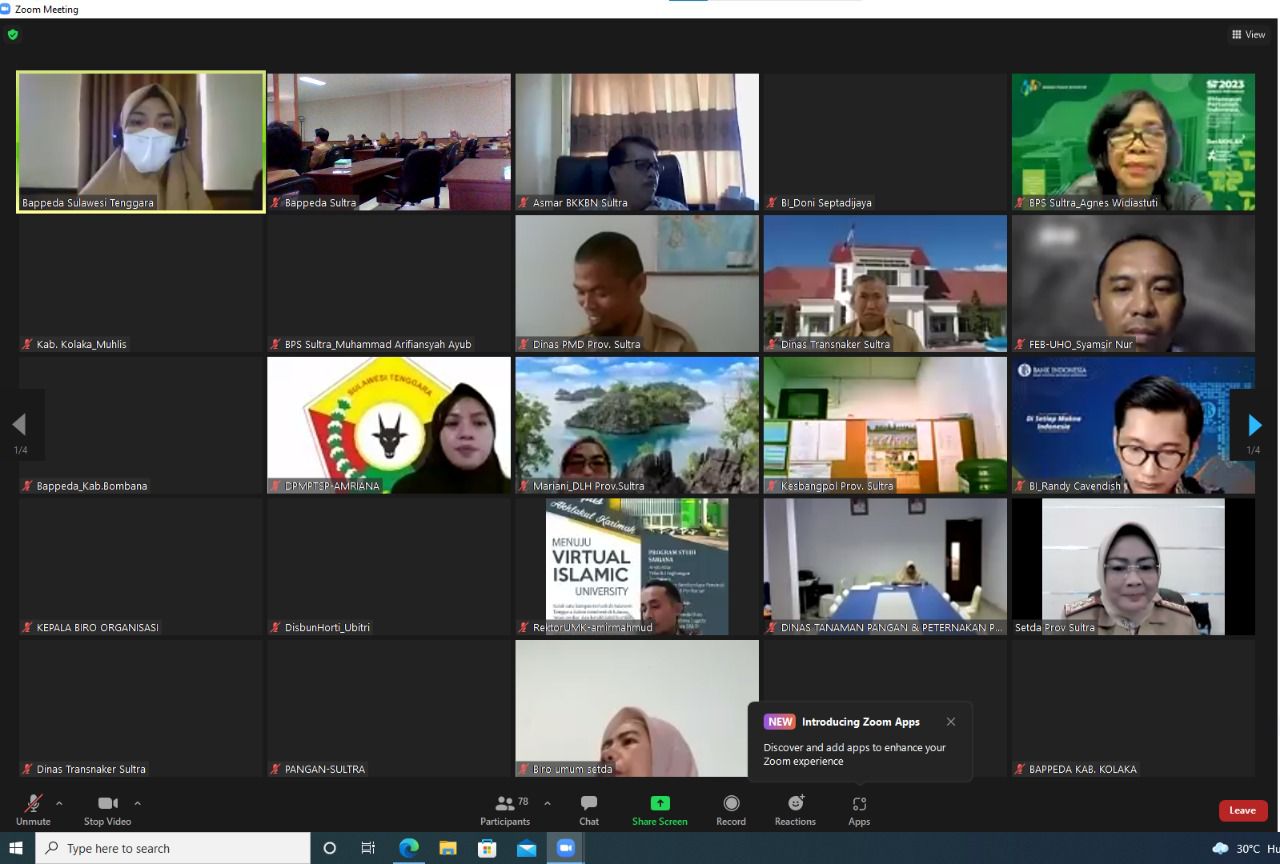Go to previous gallery page arrow

pos(19,426)
